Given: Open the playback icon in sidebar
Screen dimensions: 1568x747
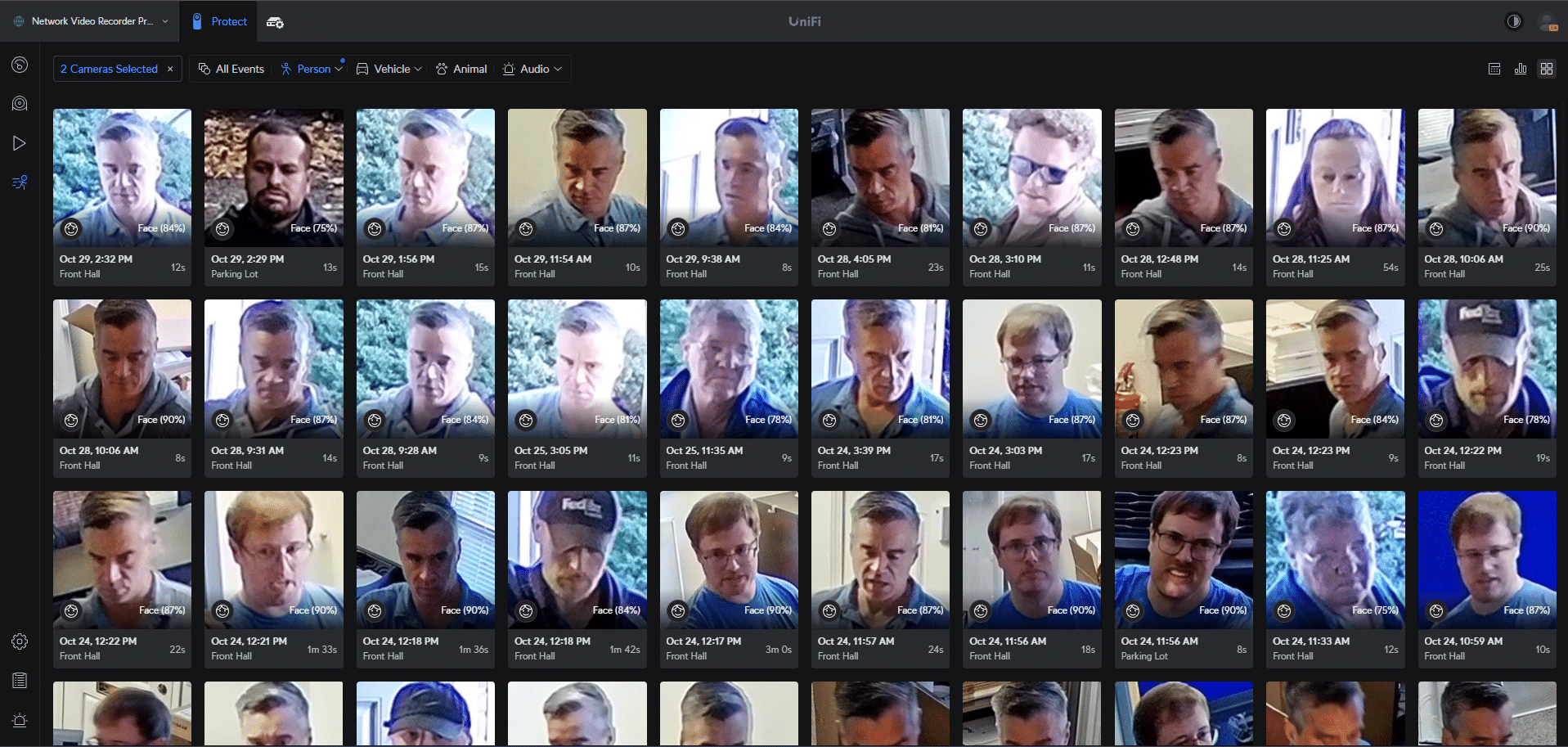Looking at the screenshot, I should point(20,143).
